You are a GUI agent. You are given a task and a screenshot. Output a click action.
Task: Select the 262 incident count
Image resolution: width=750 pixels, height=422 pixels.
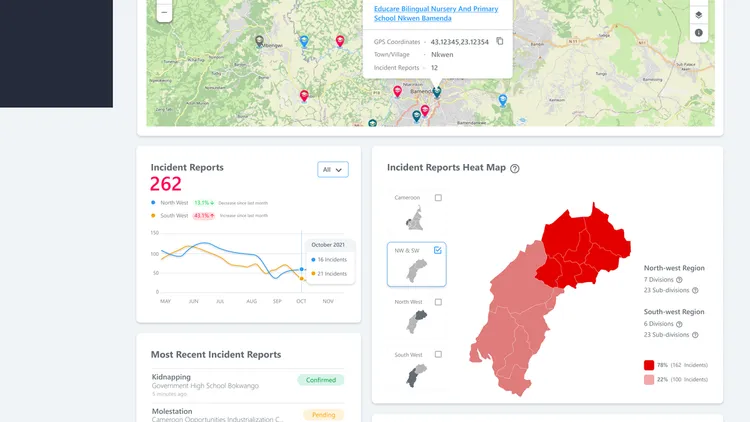coord(165,184)
